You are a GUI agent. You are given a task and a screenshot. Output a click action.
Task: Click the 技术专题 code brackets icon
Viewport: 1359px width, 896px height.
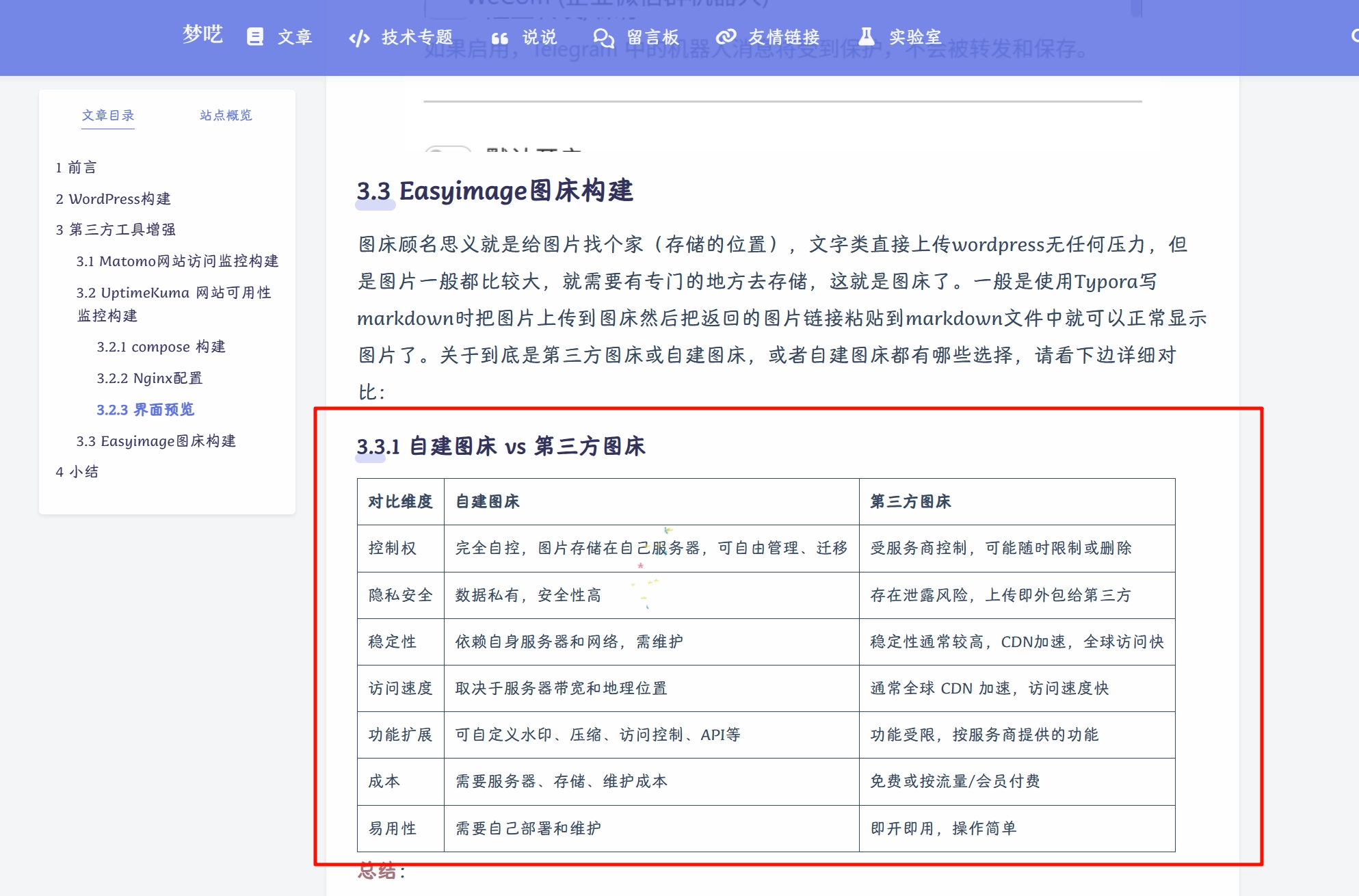click(x=360, y=38)
